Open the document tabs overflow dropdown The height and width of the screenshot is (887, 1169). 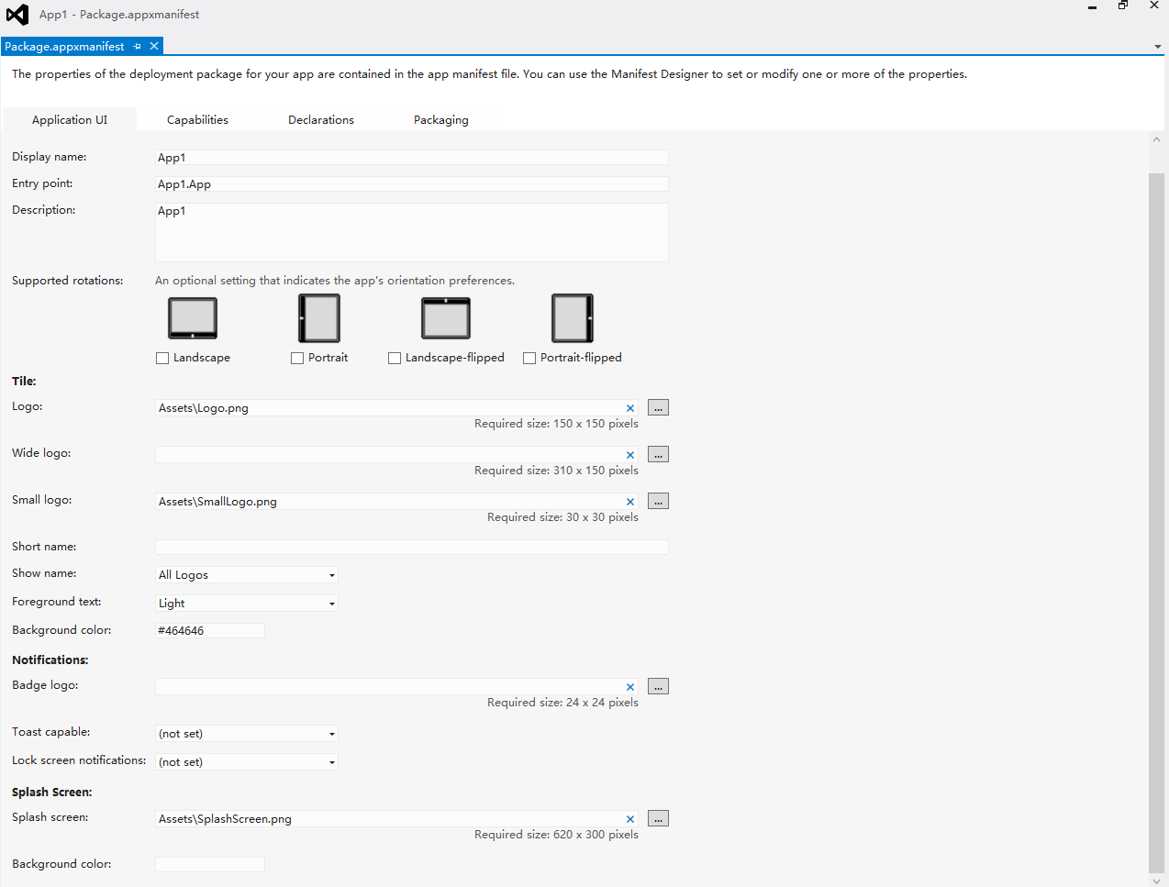[1157, 47]
